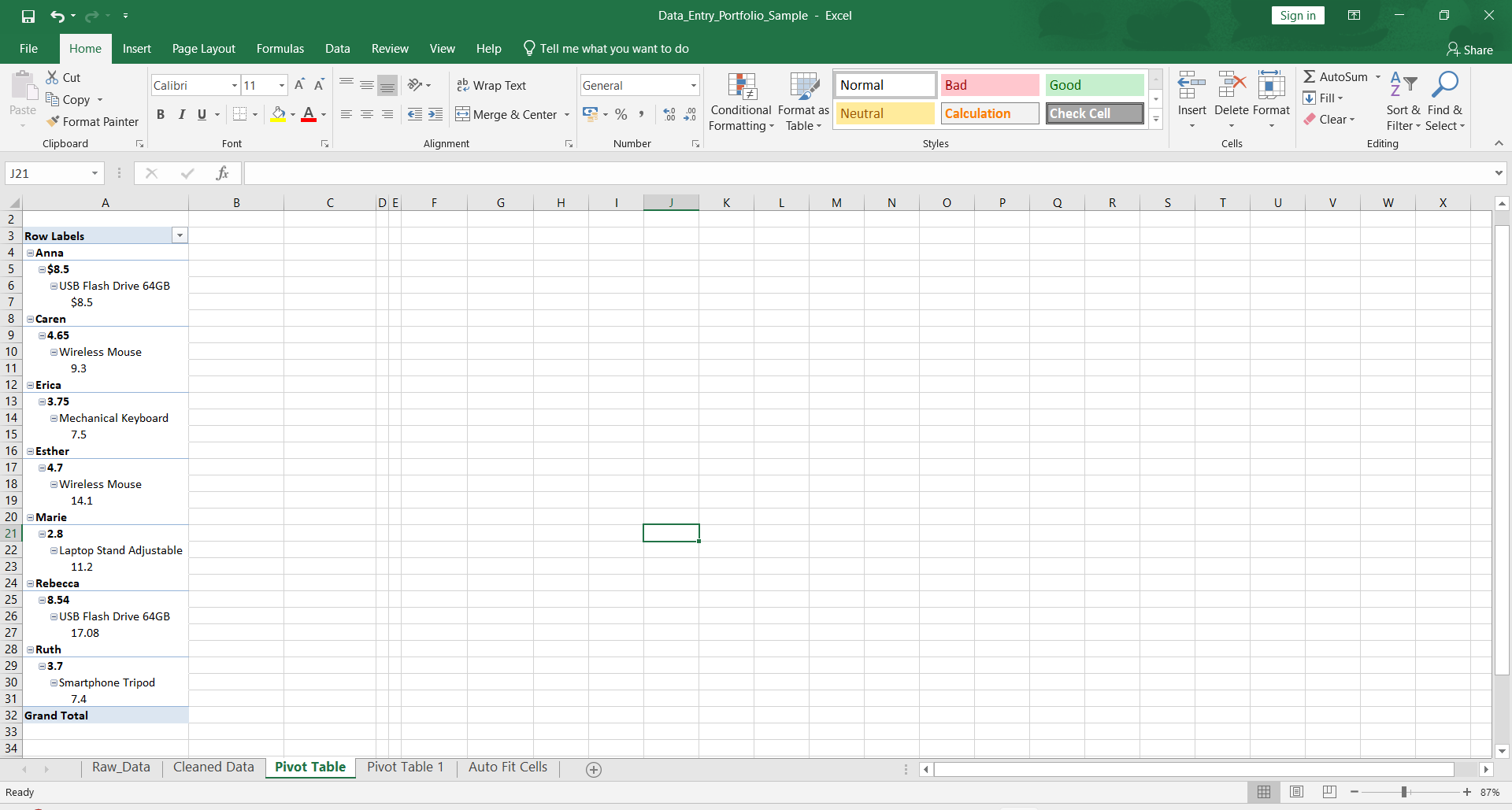Click the Copy icon in Clipboard group

53,99
